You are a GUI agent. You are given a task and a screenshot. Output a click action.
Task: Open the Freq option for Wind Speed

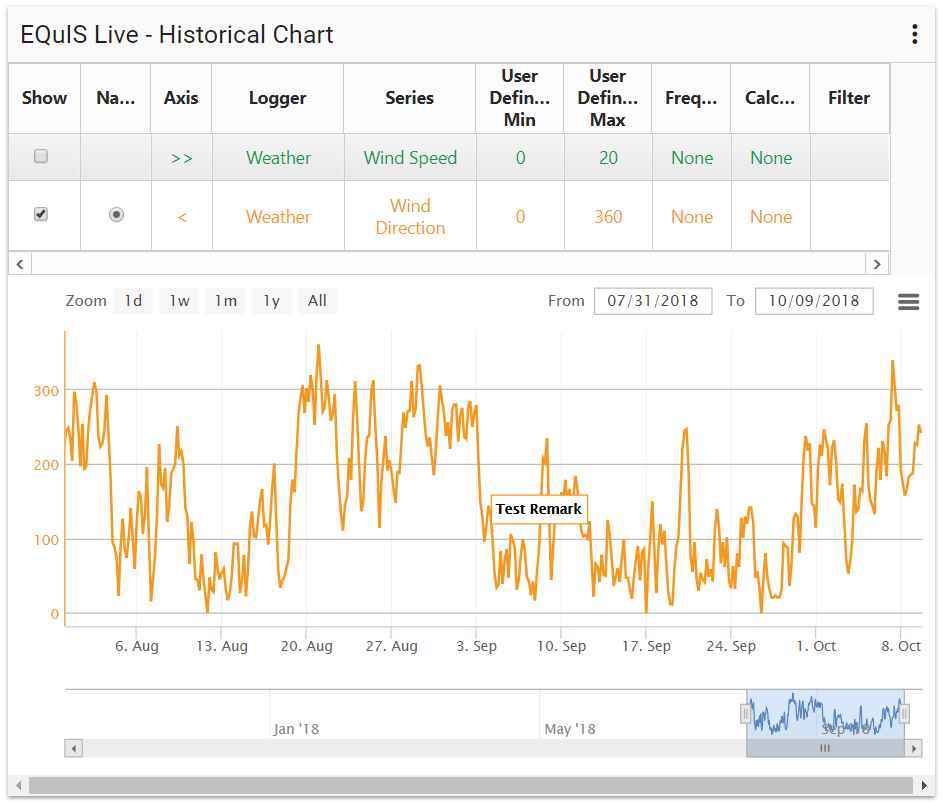pos(692,157)
